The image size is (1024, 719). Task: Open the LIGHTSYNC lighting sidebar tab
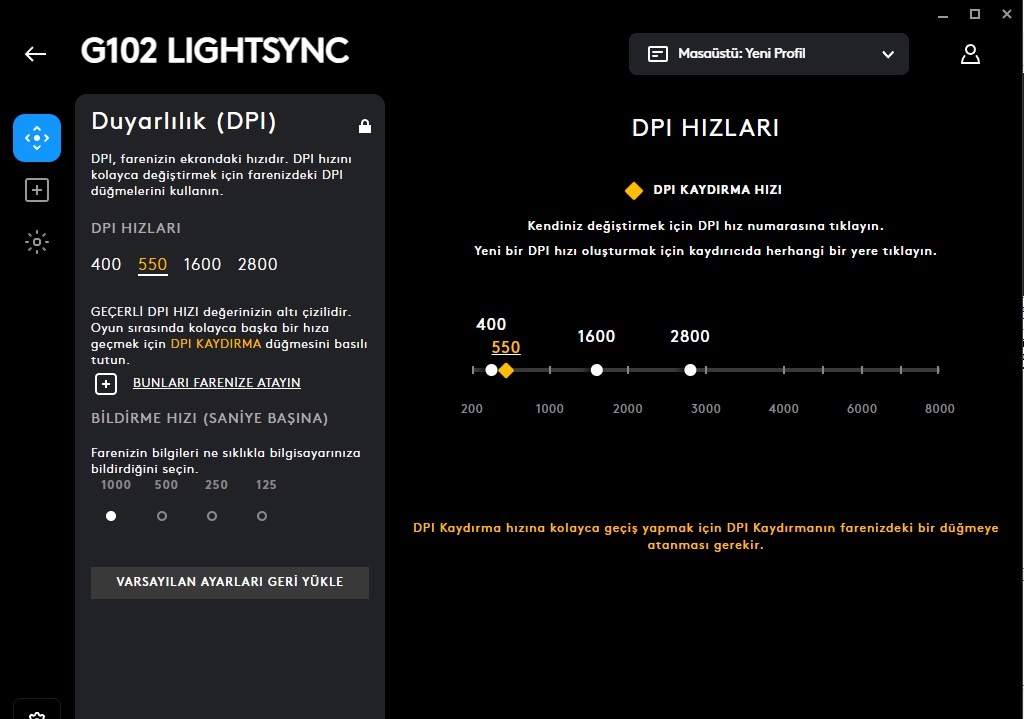coord(37,242)
